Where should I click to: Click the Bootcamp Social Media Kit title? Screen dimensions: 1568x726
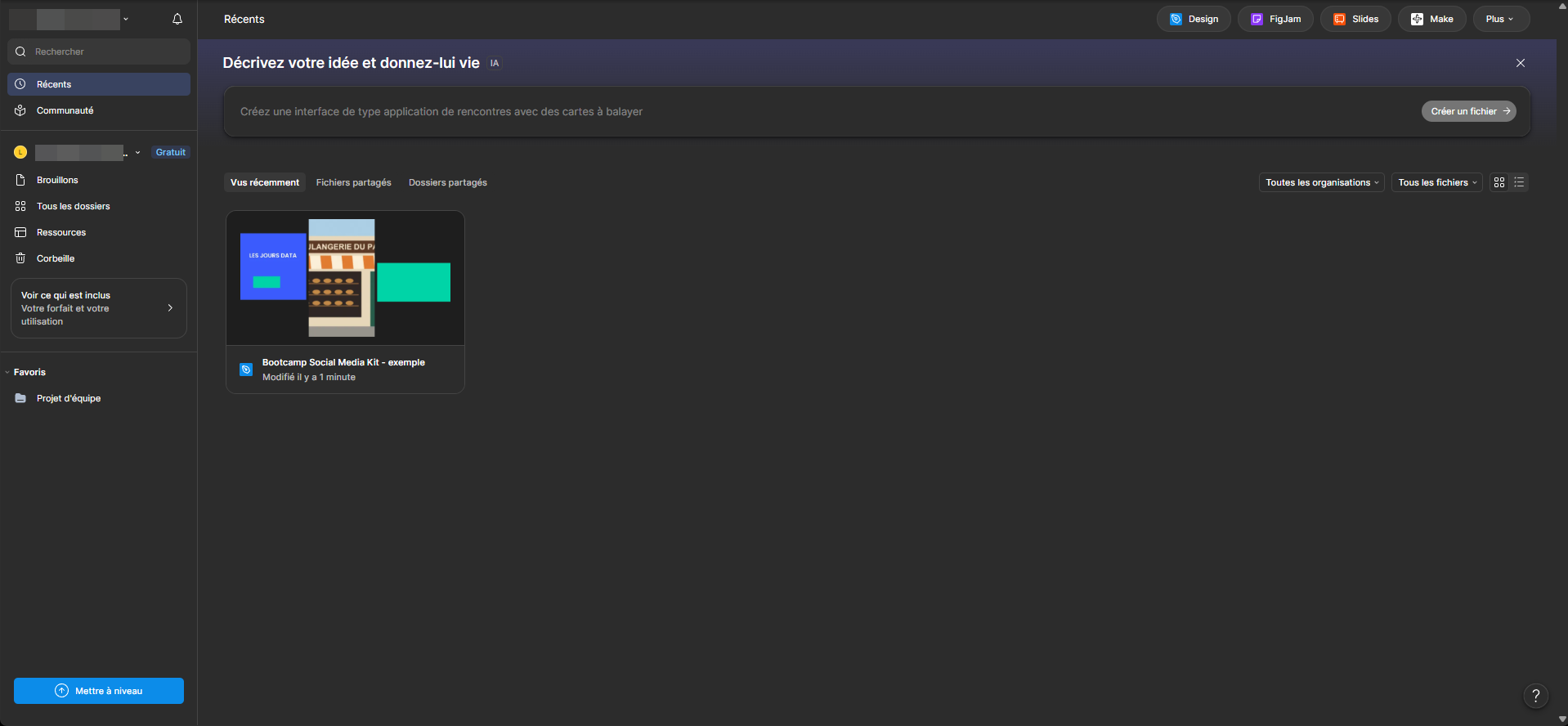coord(343,362)
